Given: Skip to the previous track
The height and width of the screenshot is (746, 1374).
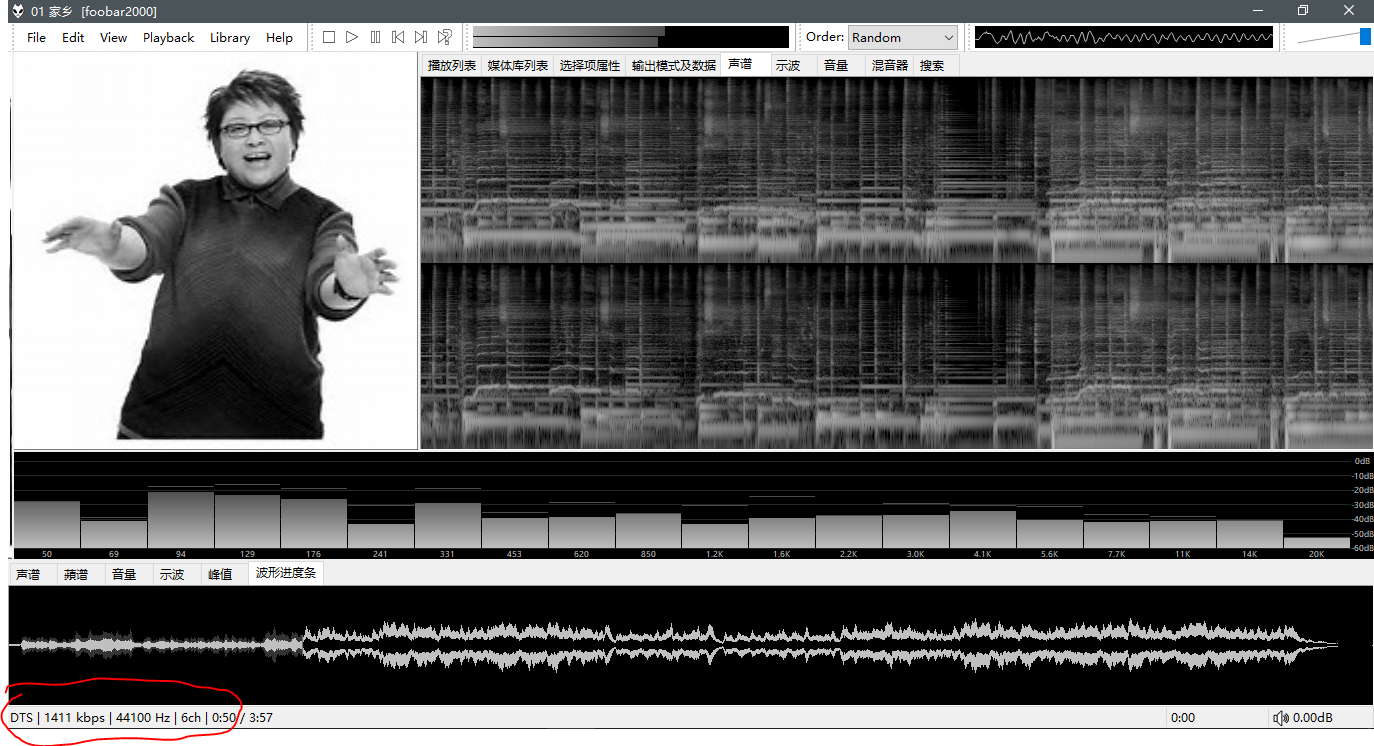Looking at the screenshot, I should (x=398, y=37).
